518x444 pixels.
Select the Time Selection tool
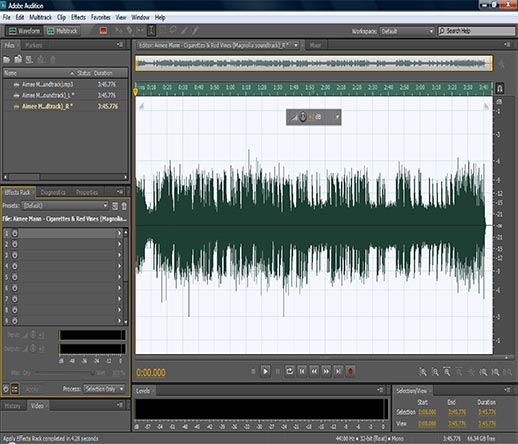click(x=151, y=31)
